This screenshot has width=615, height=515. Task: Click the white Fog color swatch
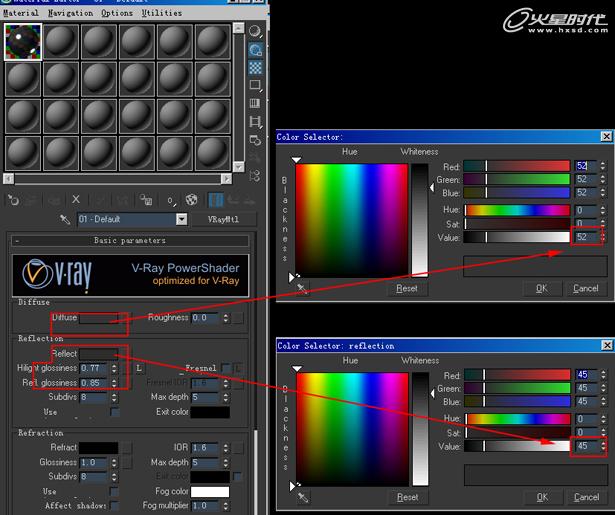pyautogui.click(x=210, y=491)
